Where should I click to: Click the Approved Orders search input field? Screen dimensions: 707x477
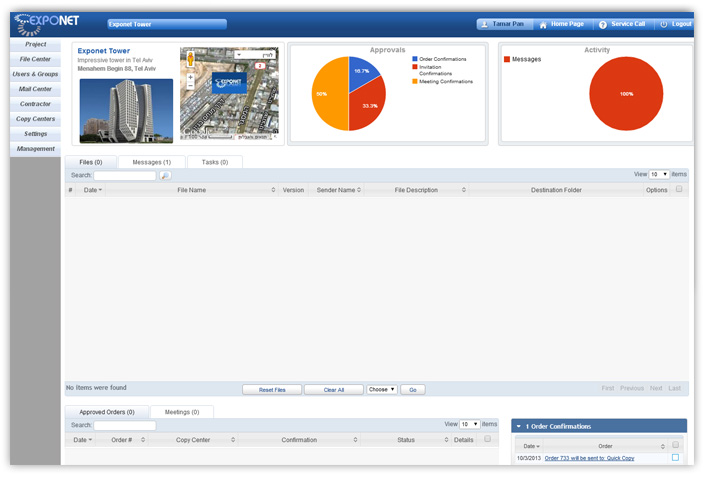(125, 425)
